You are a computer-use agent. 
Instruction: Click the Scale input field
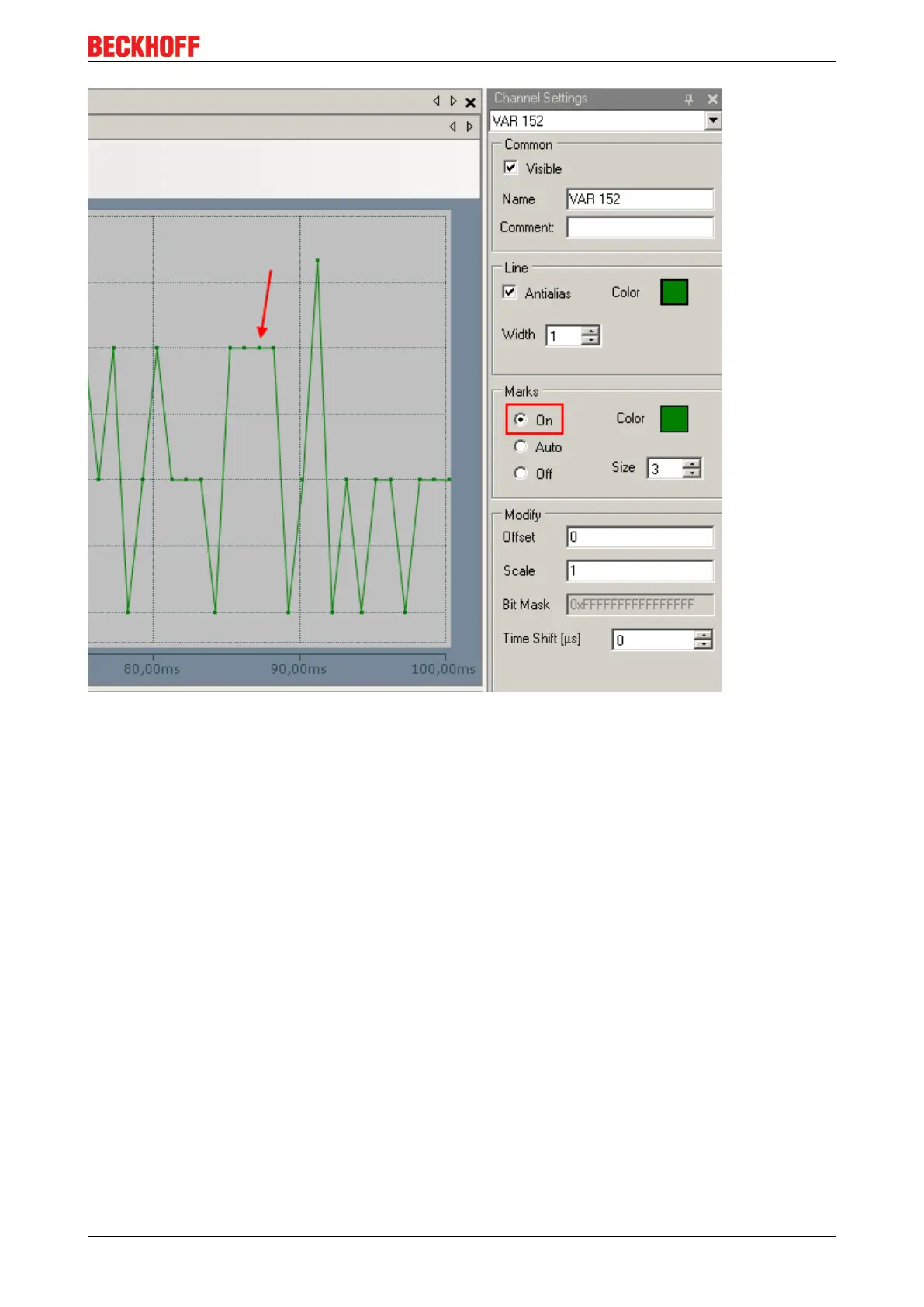[640, 571]
